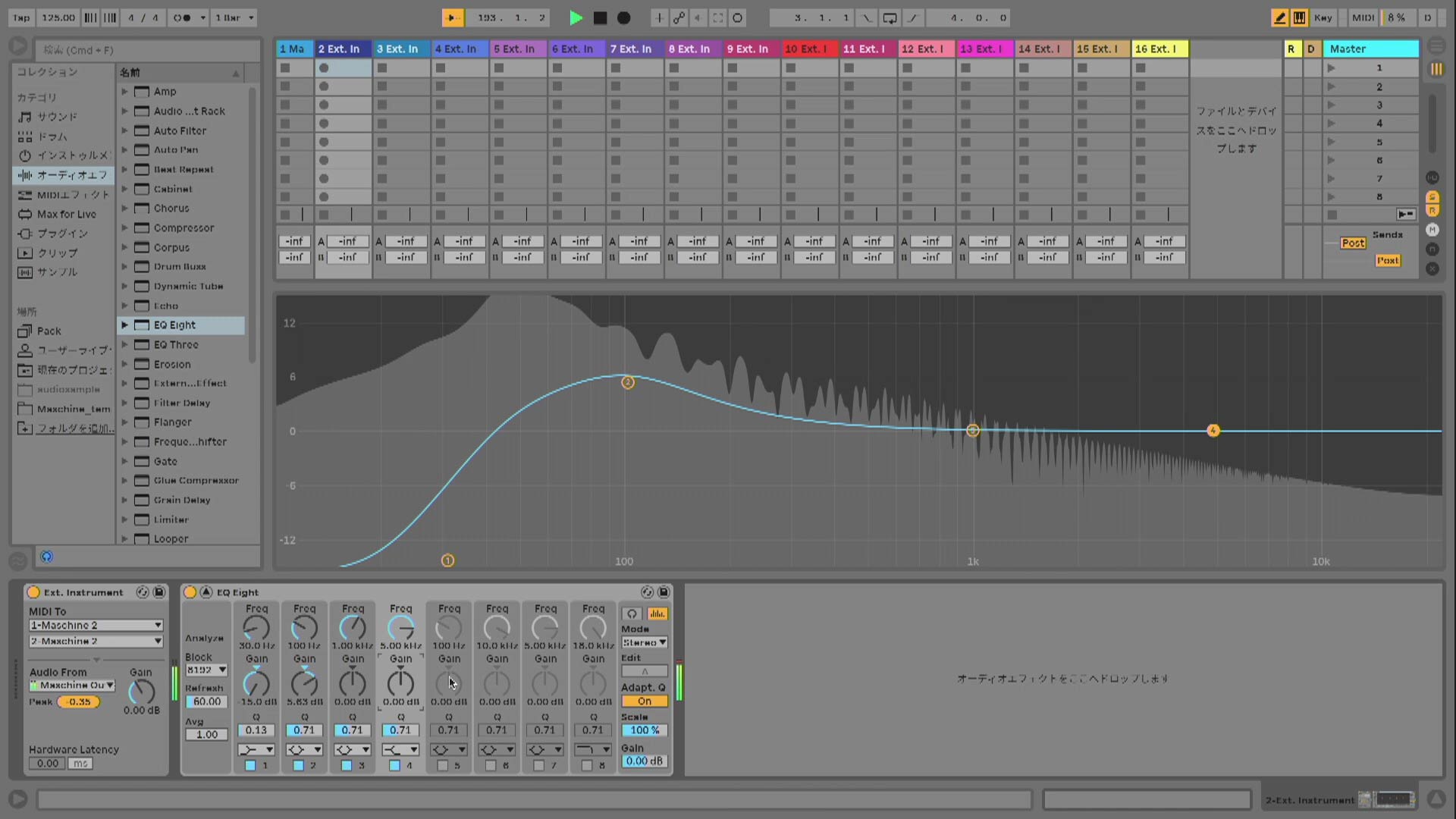
Task: Open the Block size 8192 dropdown
Action: point(206,670)
